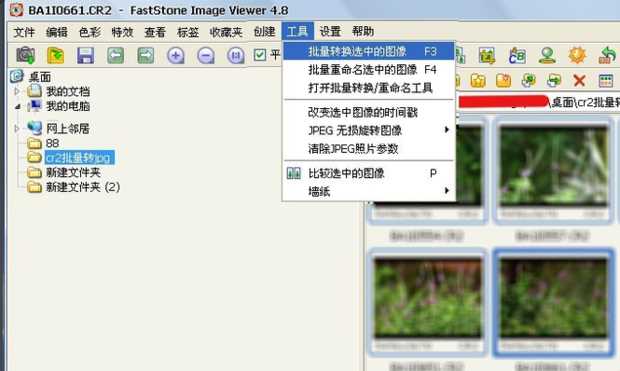620x371 pixels.
Task: Open the 帮助 menu
Action: 363,31
